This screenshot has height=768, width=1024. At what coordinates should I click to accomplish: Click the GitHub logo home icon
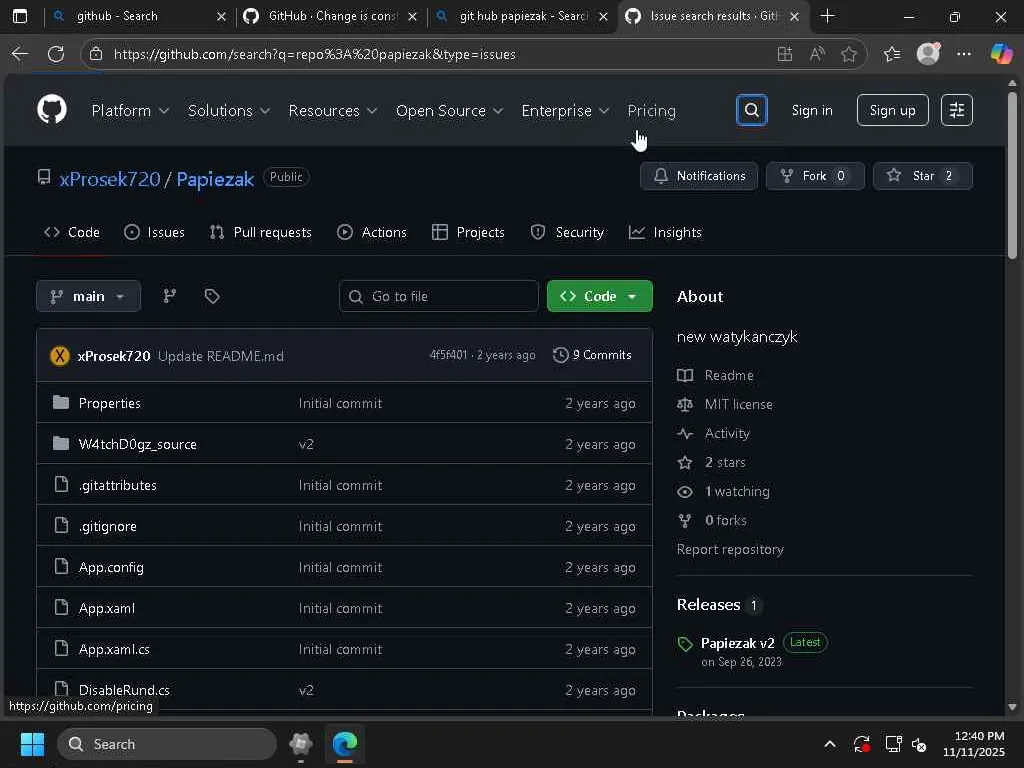click(x=52, y=109)
